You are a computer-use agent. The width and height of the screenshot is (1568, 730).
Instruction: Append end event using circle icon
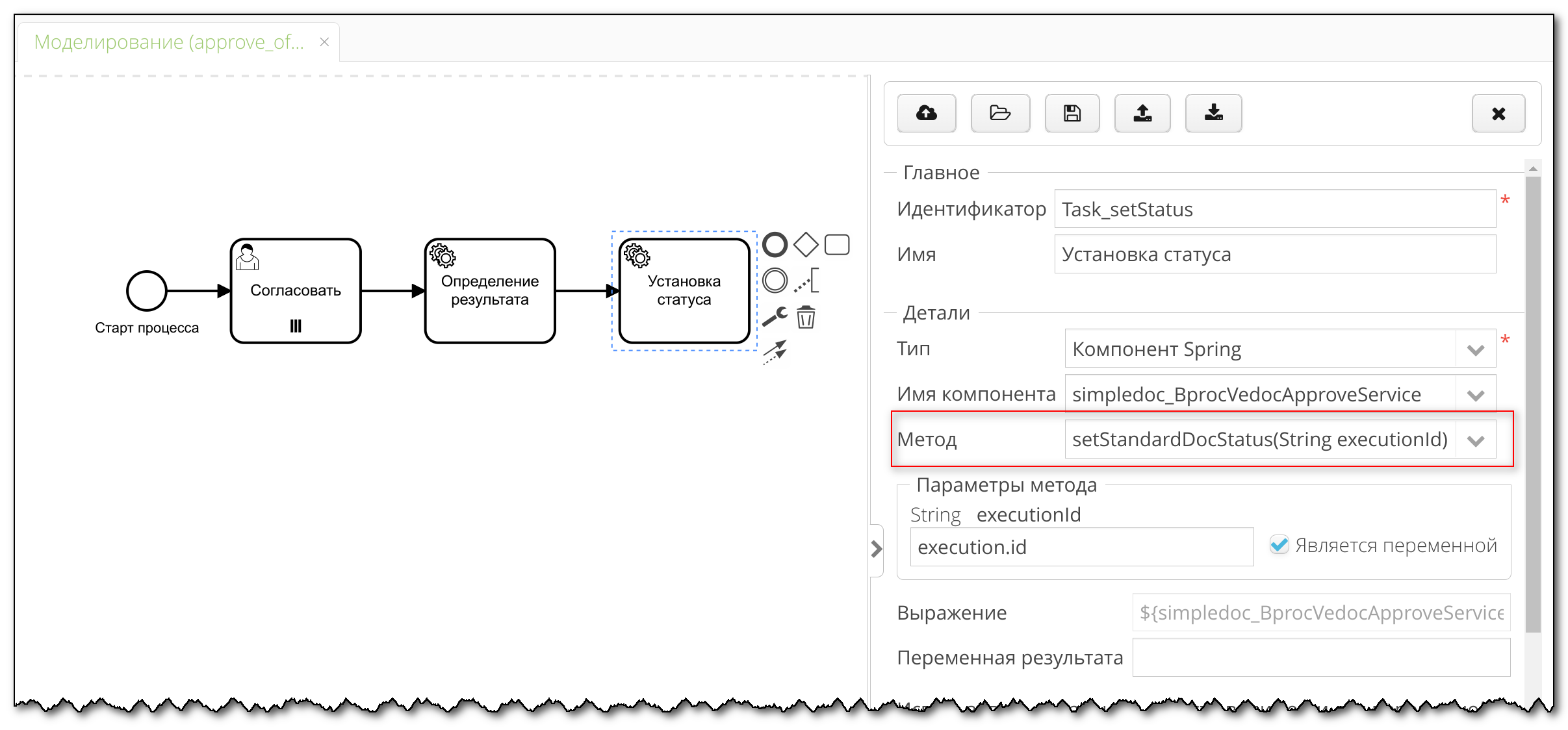776,245
